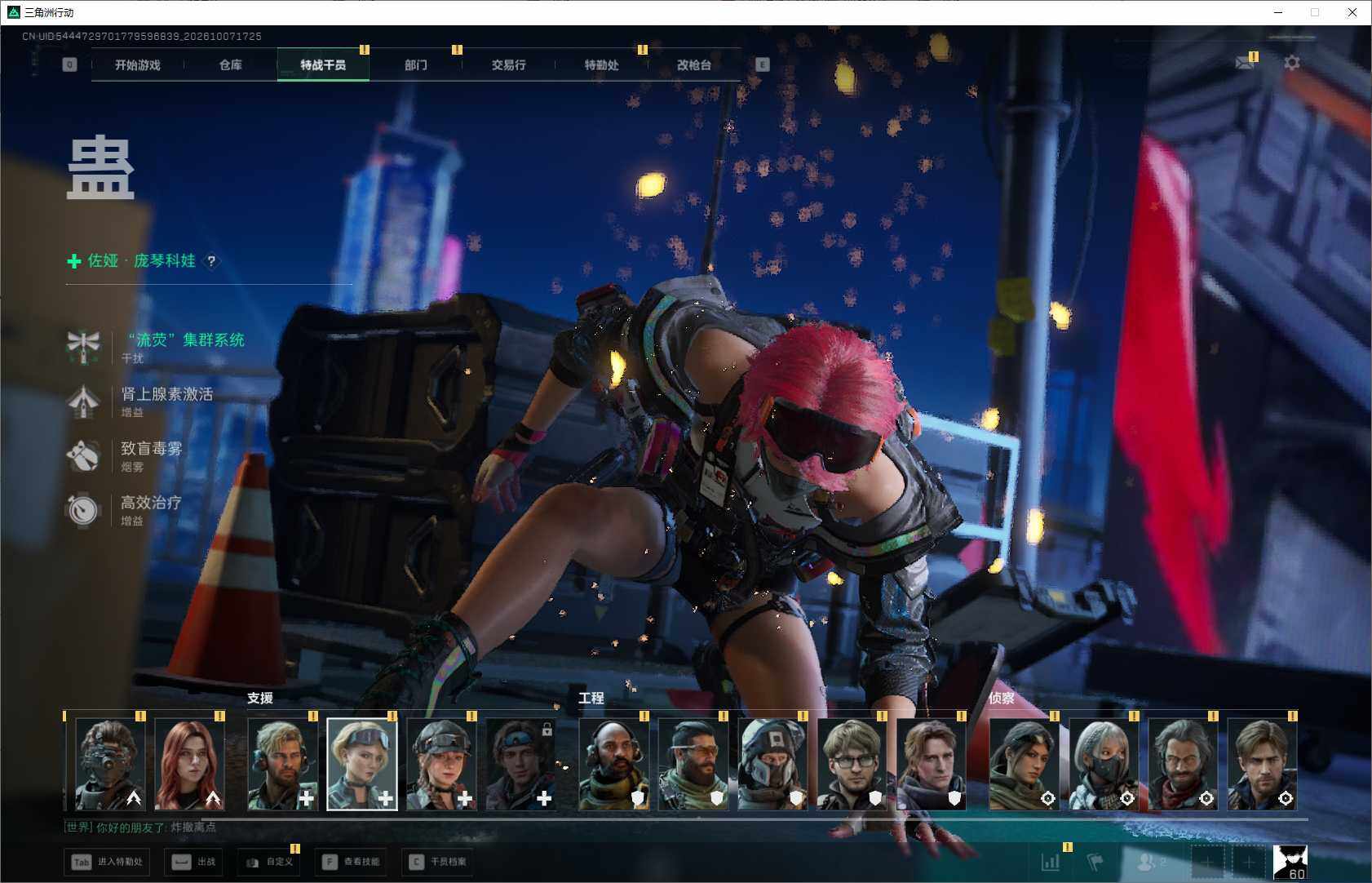
Task: Select the red-haired operator portrait
Action: click(x=189, y=765)
